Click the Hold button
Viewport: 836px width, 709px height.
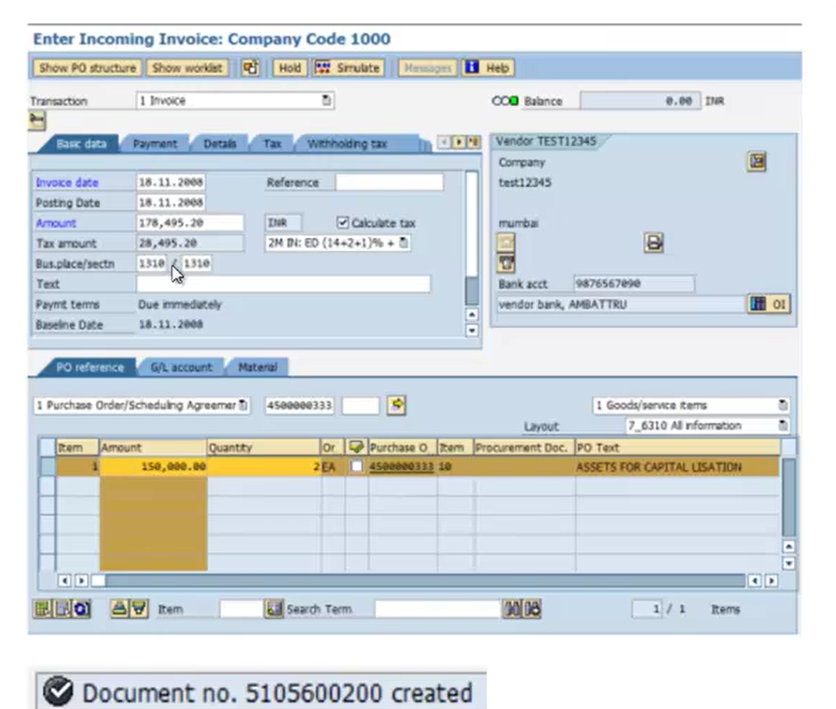pos(290,68)
